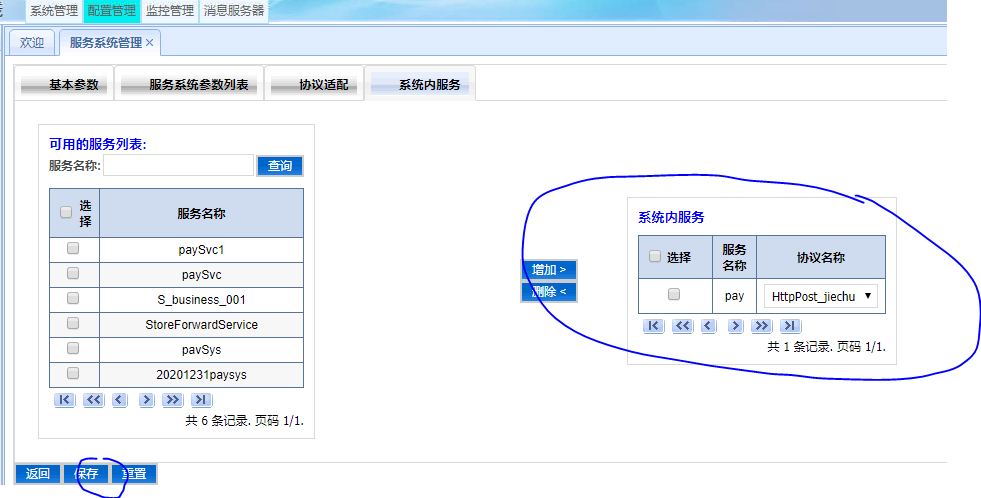Image resolution: width=981 pixels, height=498 pixels.
Task: Click the 查询 search button
Action: [280, 166]
